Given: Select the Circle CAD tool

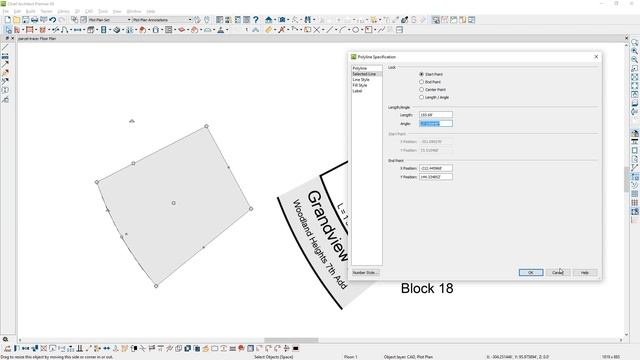Looking at the screenshot, I should point(356,30).
